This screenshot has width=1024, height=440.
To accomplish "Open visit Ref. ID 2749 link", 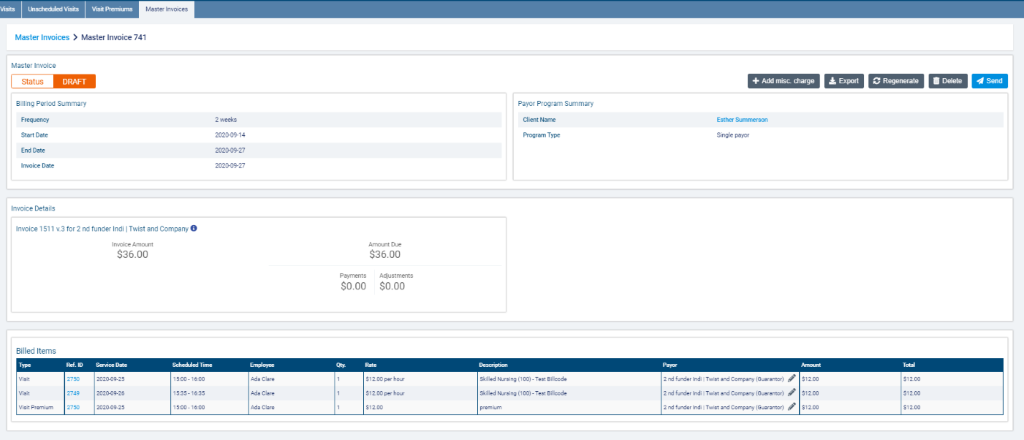I will (72, 393).
